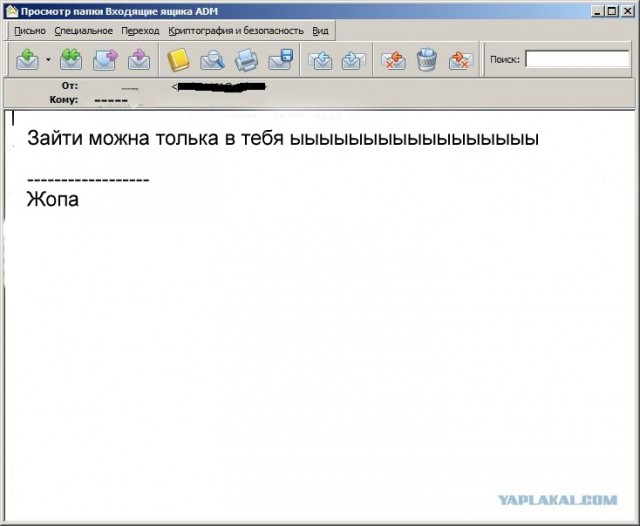Click the Redirect message envelope icon
This screenshot has height=526, width=640.
139,60
